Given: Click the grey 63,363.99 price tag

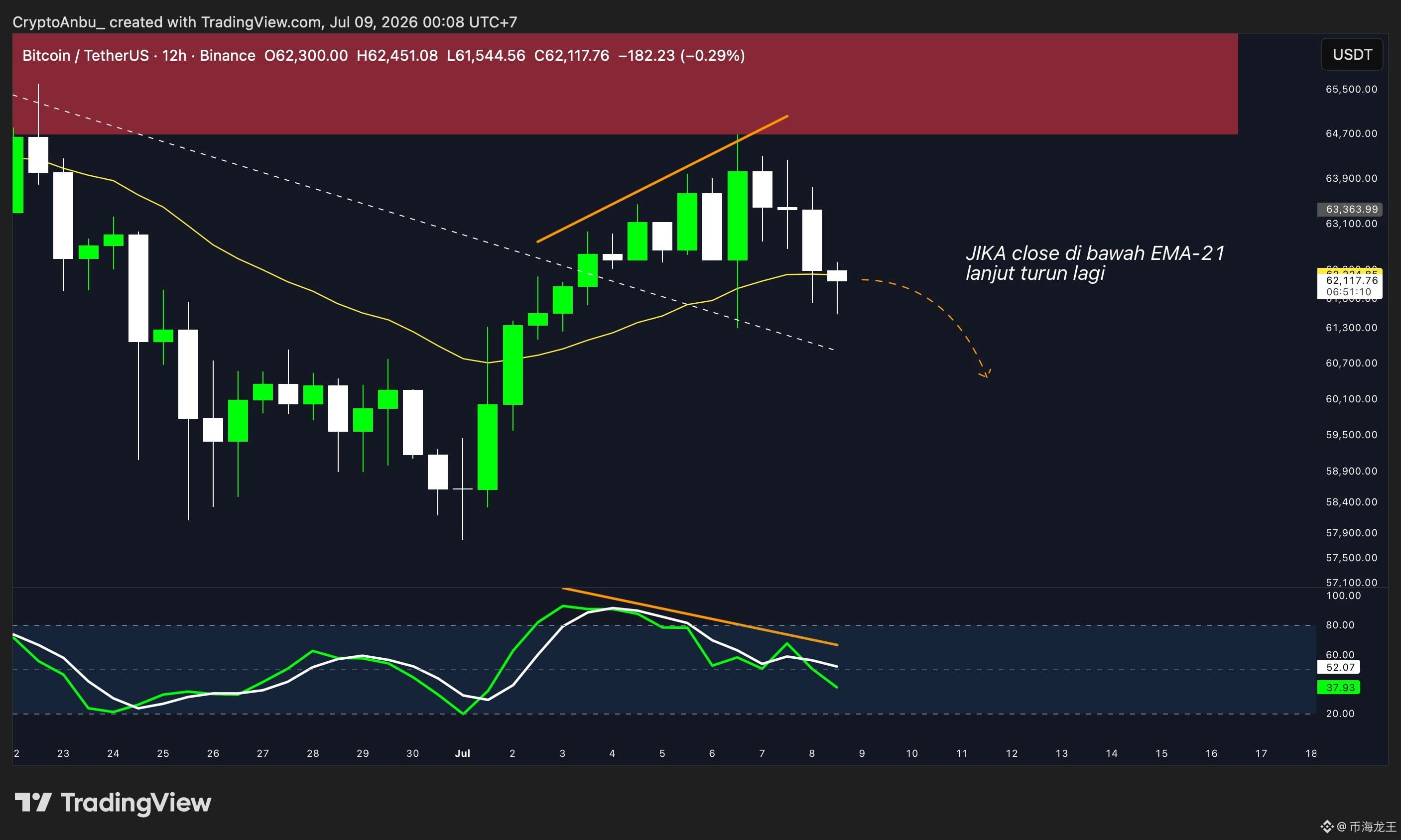Looking at the screenshot, I should click(x=1350, y=210).
